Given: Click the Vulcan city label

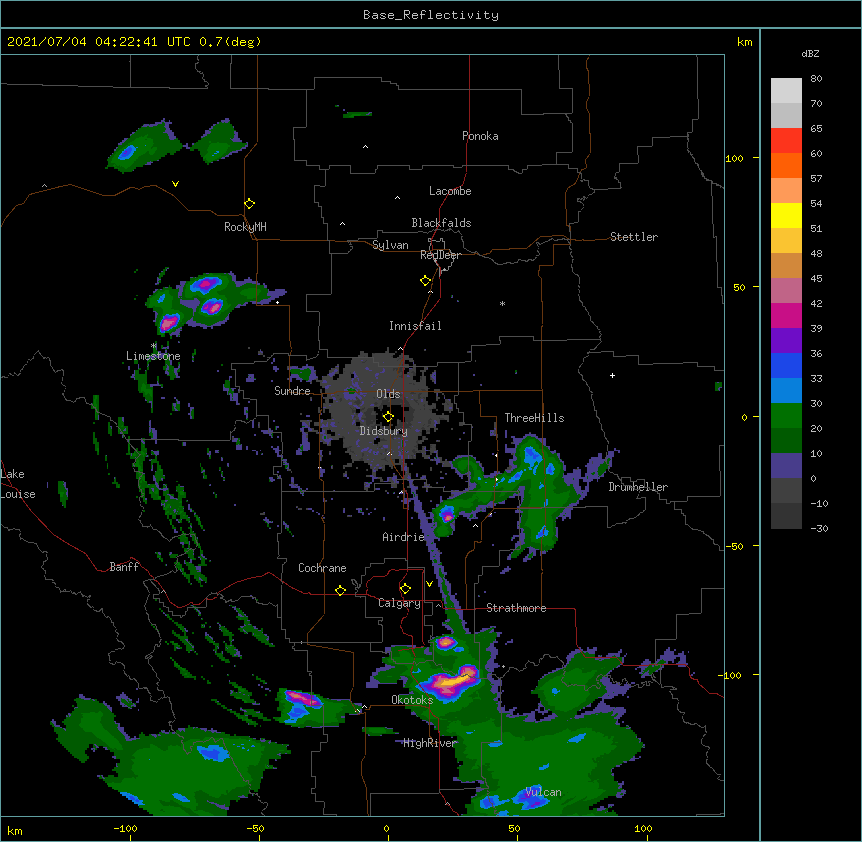Looking at the screenshot, I should pos(543,792).
